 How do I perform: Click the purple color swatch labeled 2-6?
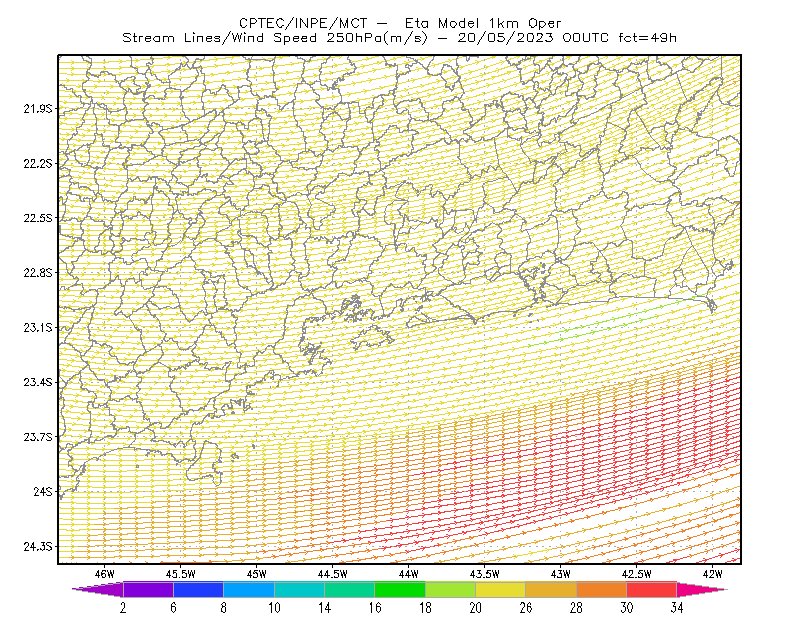pyautogui.click(x=148, y=589)
